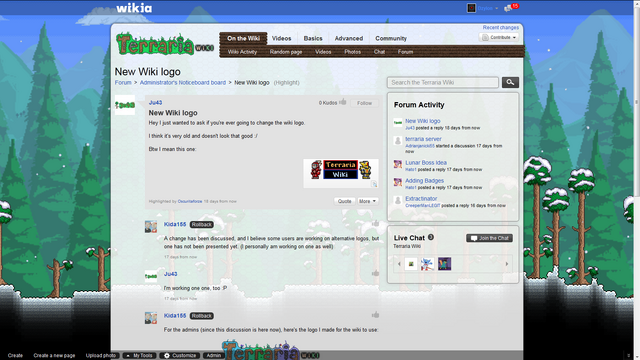Open Lunar Boss Idea thread
The image size is (640, 360).
tap(426, 162)
